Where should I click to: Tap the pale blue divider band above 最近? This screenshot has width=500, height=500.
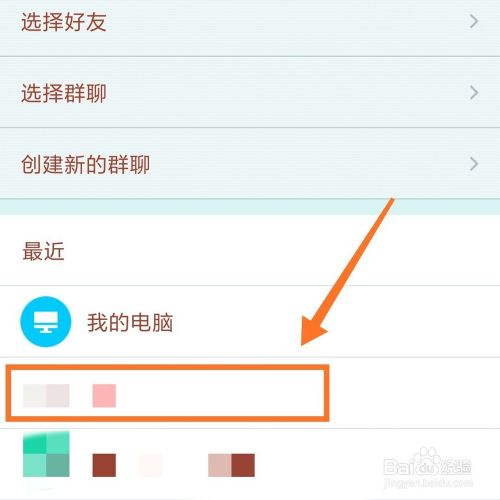pyautogui.click(x=250, y=207)
